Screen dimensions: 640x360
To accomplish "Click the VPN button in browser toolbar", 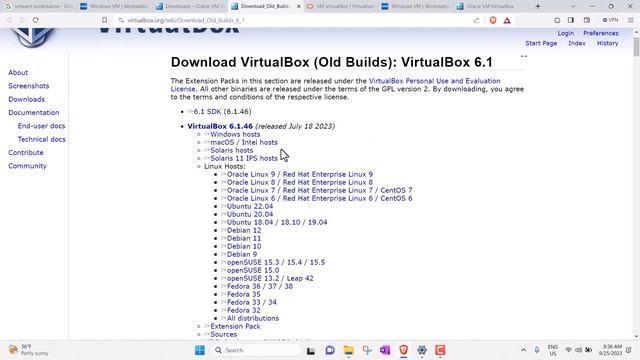I will (610, 20).
